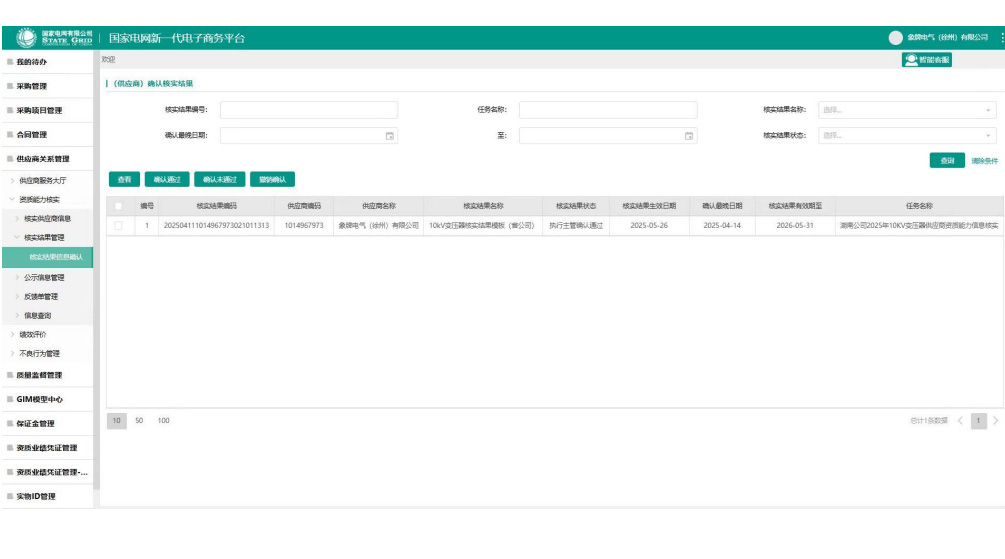This screenshot has height=559, width=1005.
Task: Tick the select-all checkbox in table header
Action: [x=119, y=206]
